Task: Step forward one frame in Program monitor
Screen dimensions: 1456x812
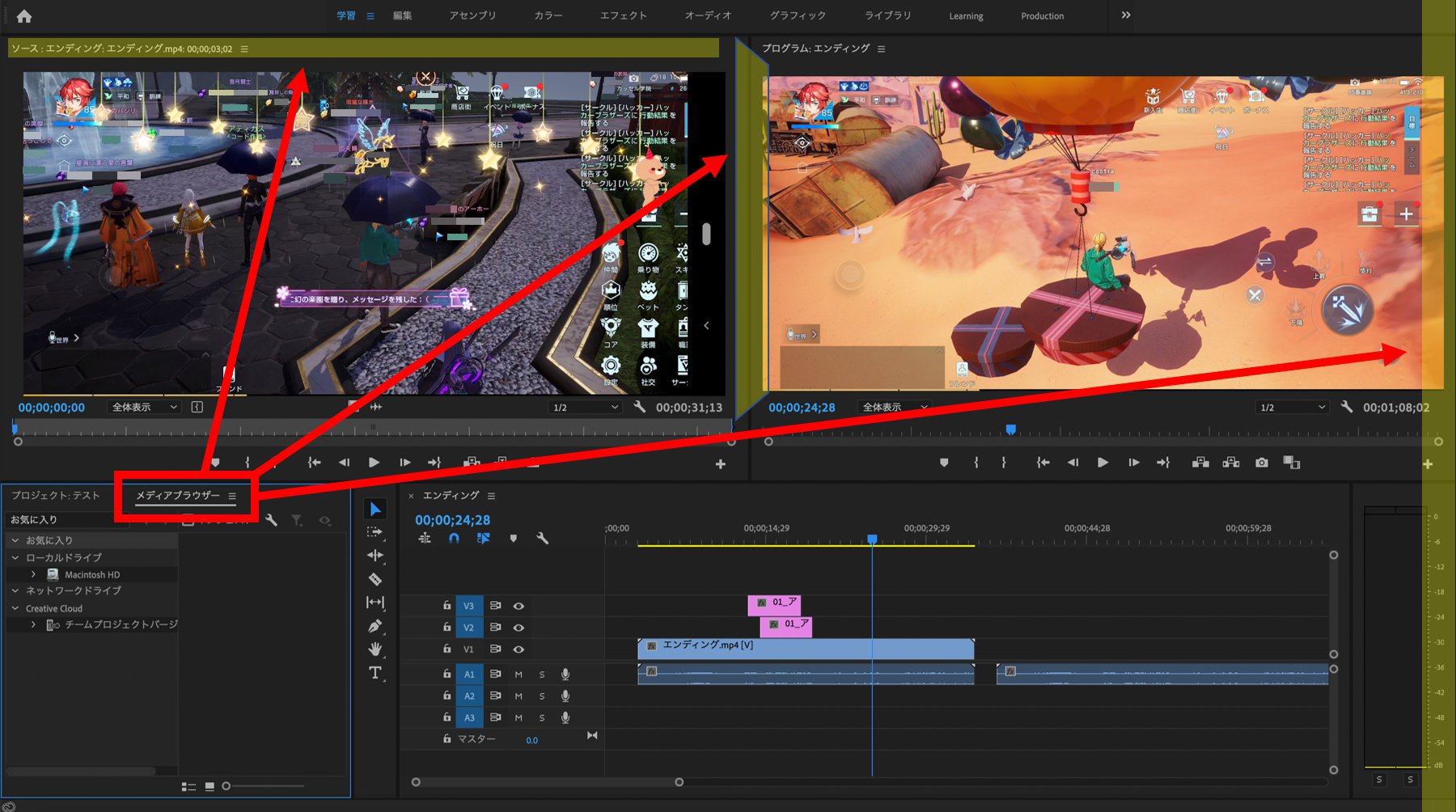Action: (1133, 463)
